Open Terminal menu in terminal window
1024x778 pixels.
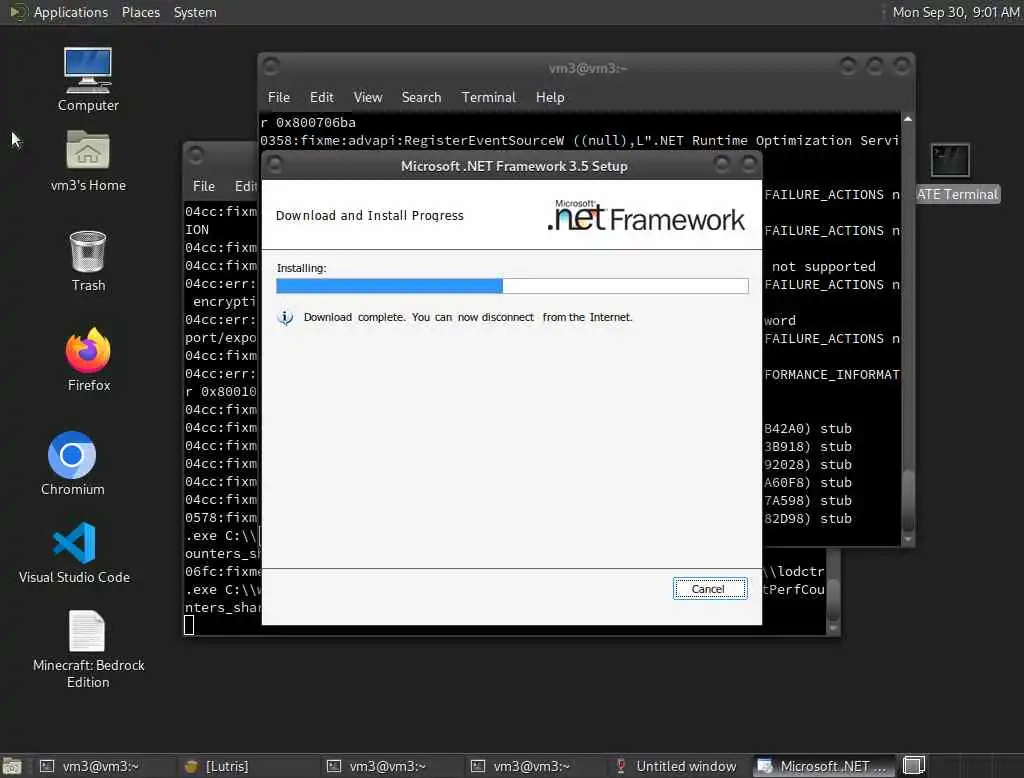coord(488,97)
